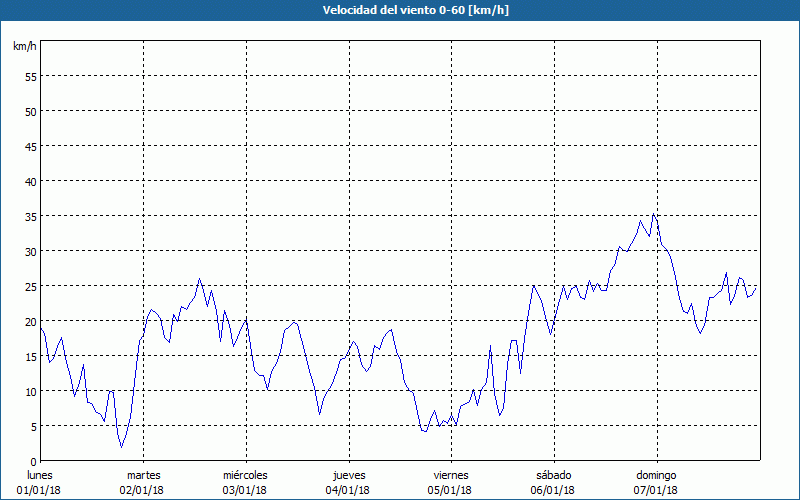
Task: Click the 04/01/18 date label
Action: pyautogui.click(x=348, y=489)
